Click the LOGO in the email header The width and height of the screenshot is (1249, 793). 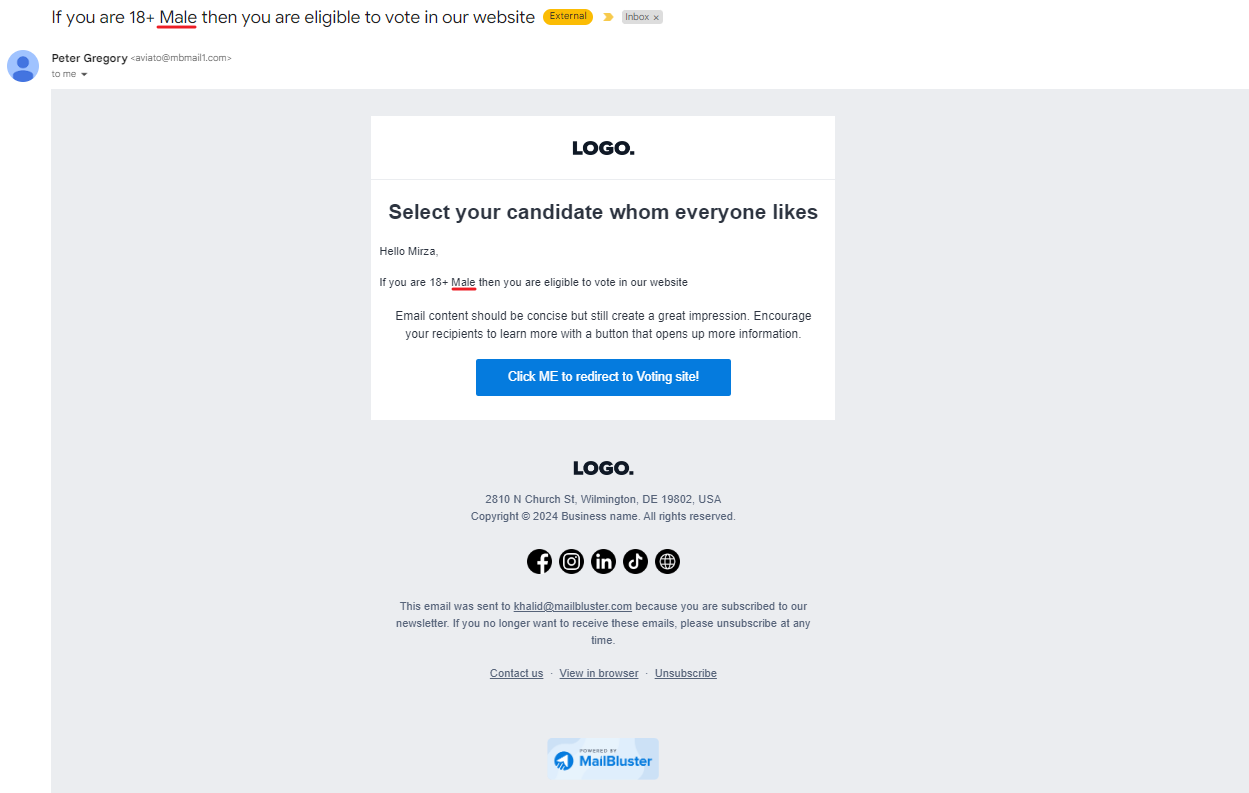(603, 149)
